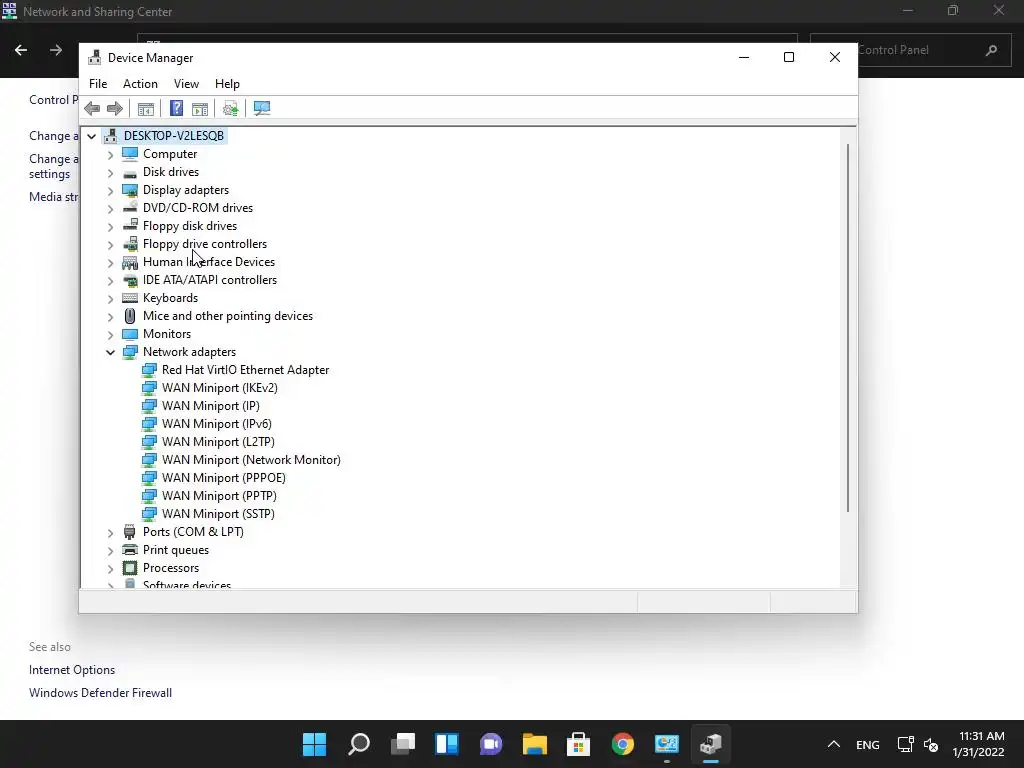Click the blue Help toolbar icon
Image resolution: width=1024 pixels, height=768 pixels.
coord(176,108)
